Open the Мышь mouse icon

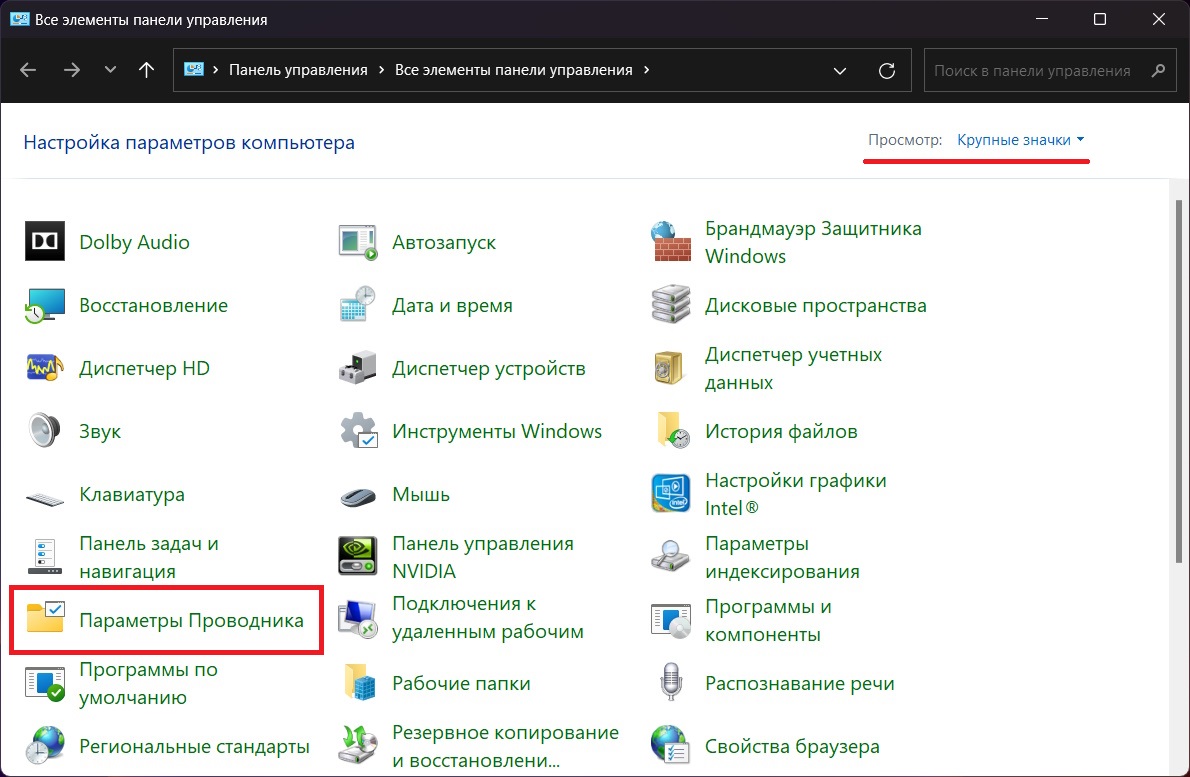click(x=357, y=497)
